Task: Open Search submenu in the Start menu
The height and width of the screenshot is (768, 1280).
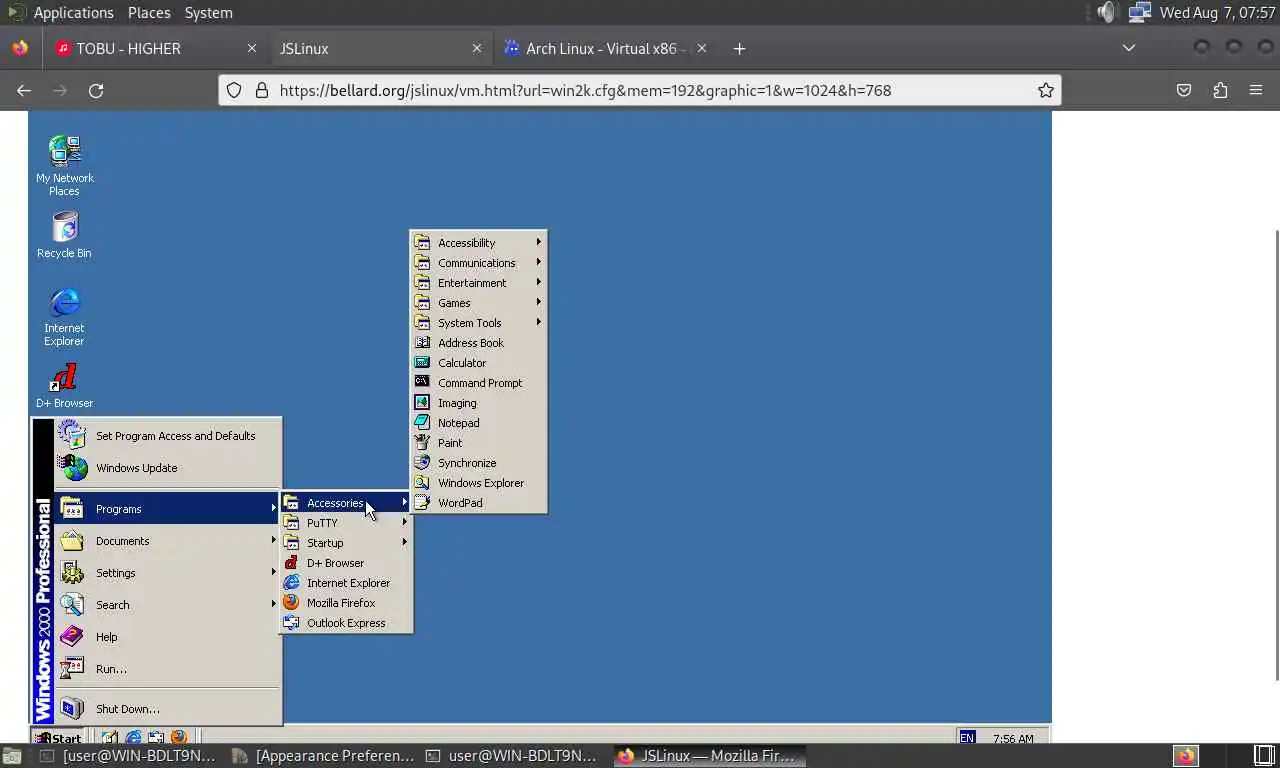Action: (168, 605)
